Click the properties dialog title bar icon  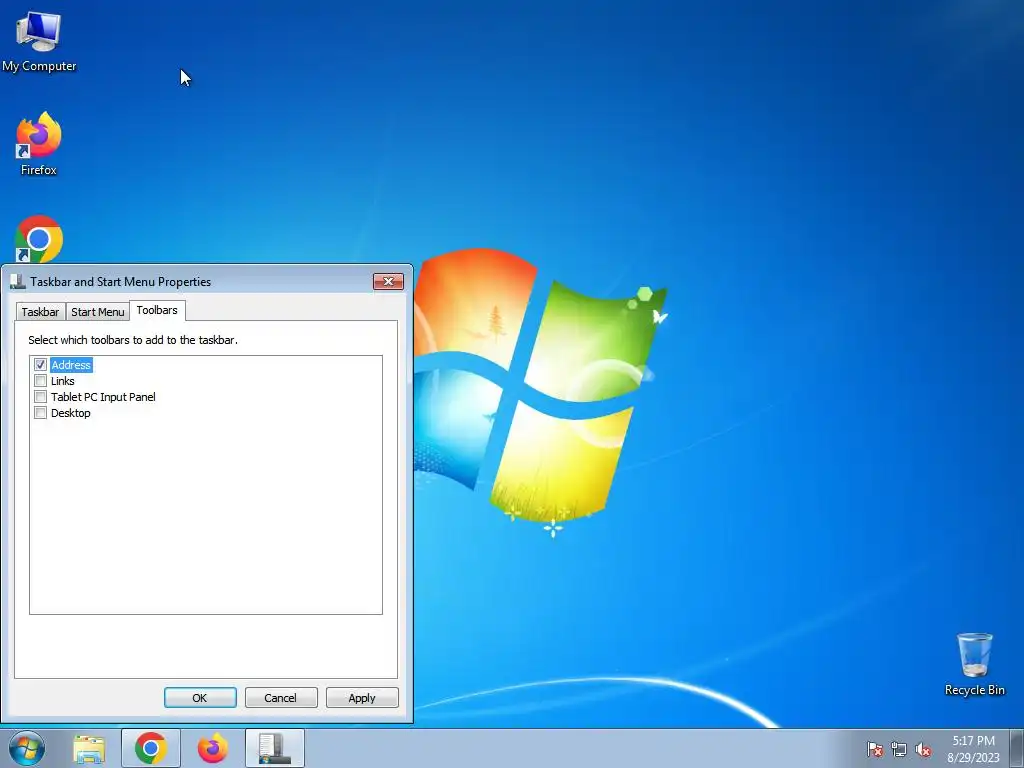(18, 281)
